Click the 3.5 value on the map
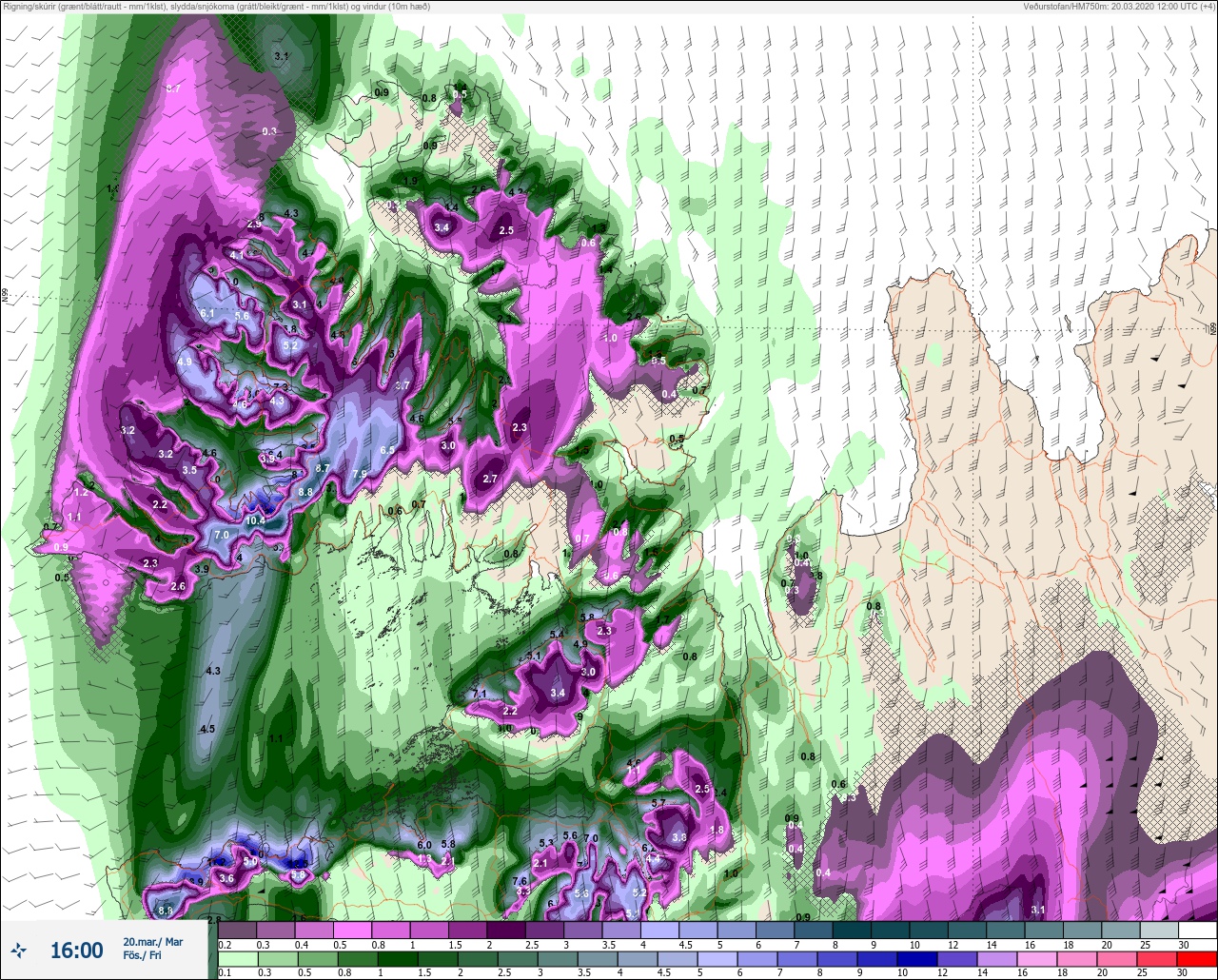1218x980 pixels. pos(189,470)
